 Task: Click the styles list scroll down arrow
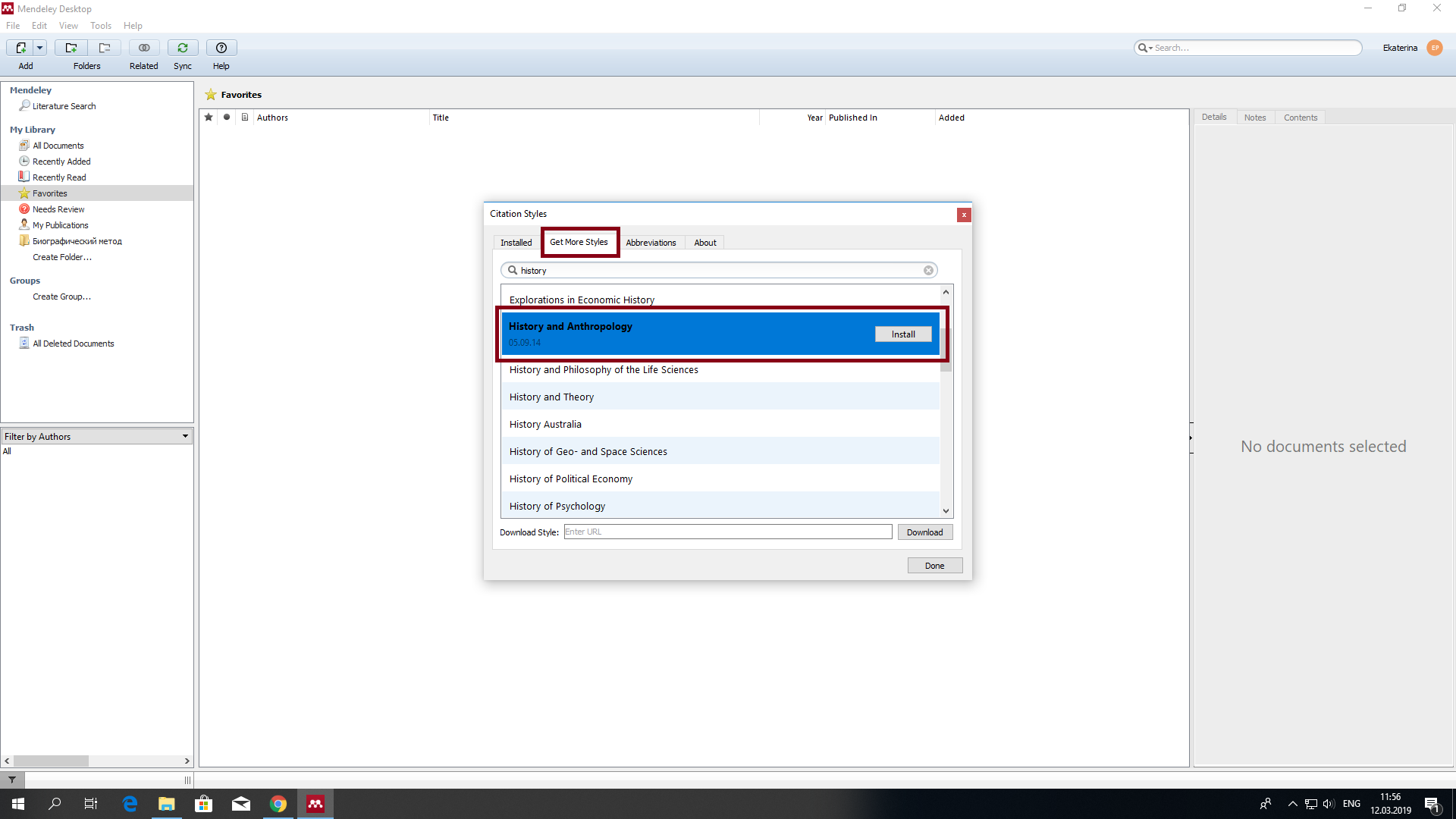coord(946,511)
